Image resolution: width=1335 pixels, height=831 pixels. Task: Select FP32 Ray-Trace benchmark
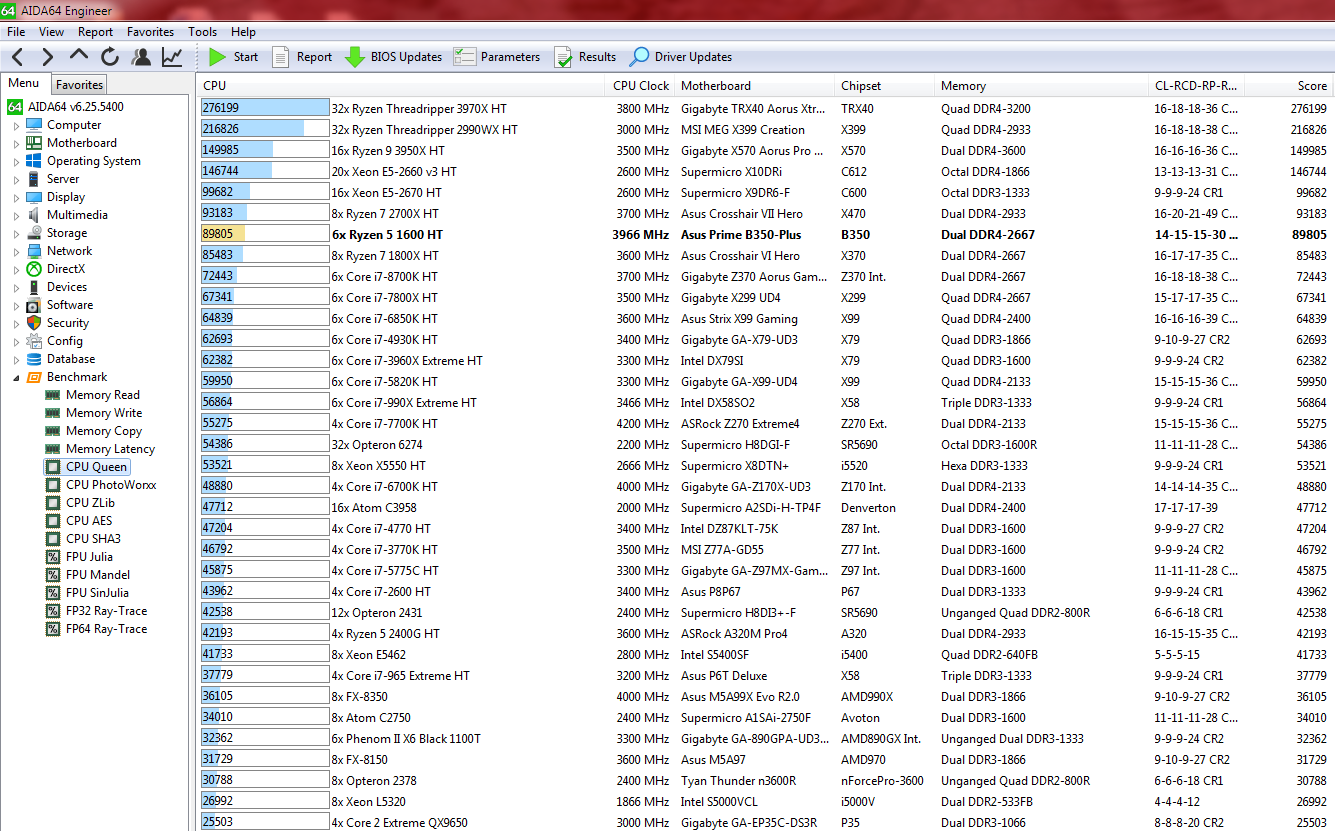[106, 611]
